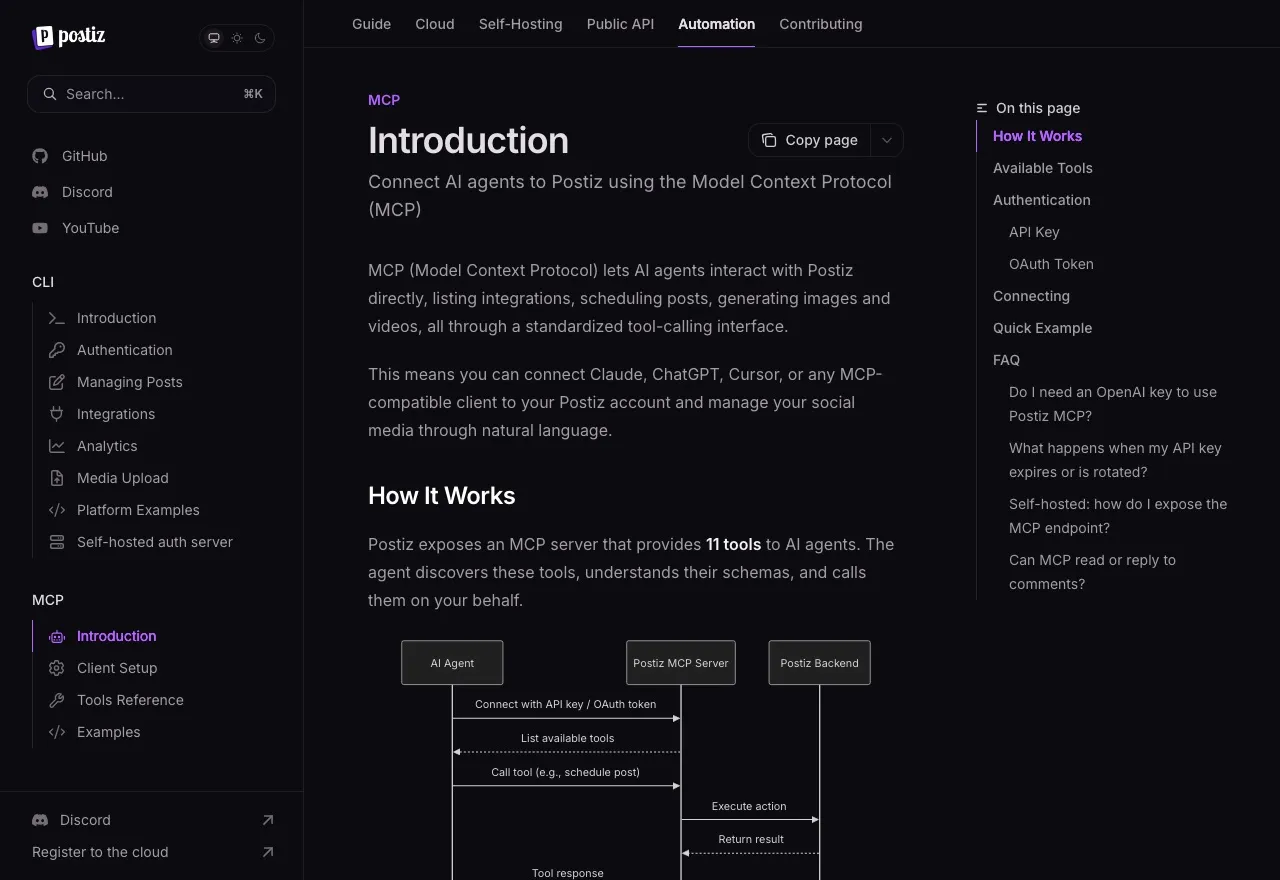Screen dimensions: 1280x880
Task: Switch to light theme sun icon
Action: click(x=237, y=38)
